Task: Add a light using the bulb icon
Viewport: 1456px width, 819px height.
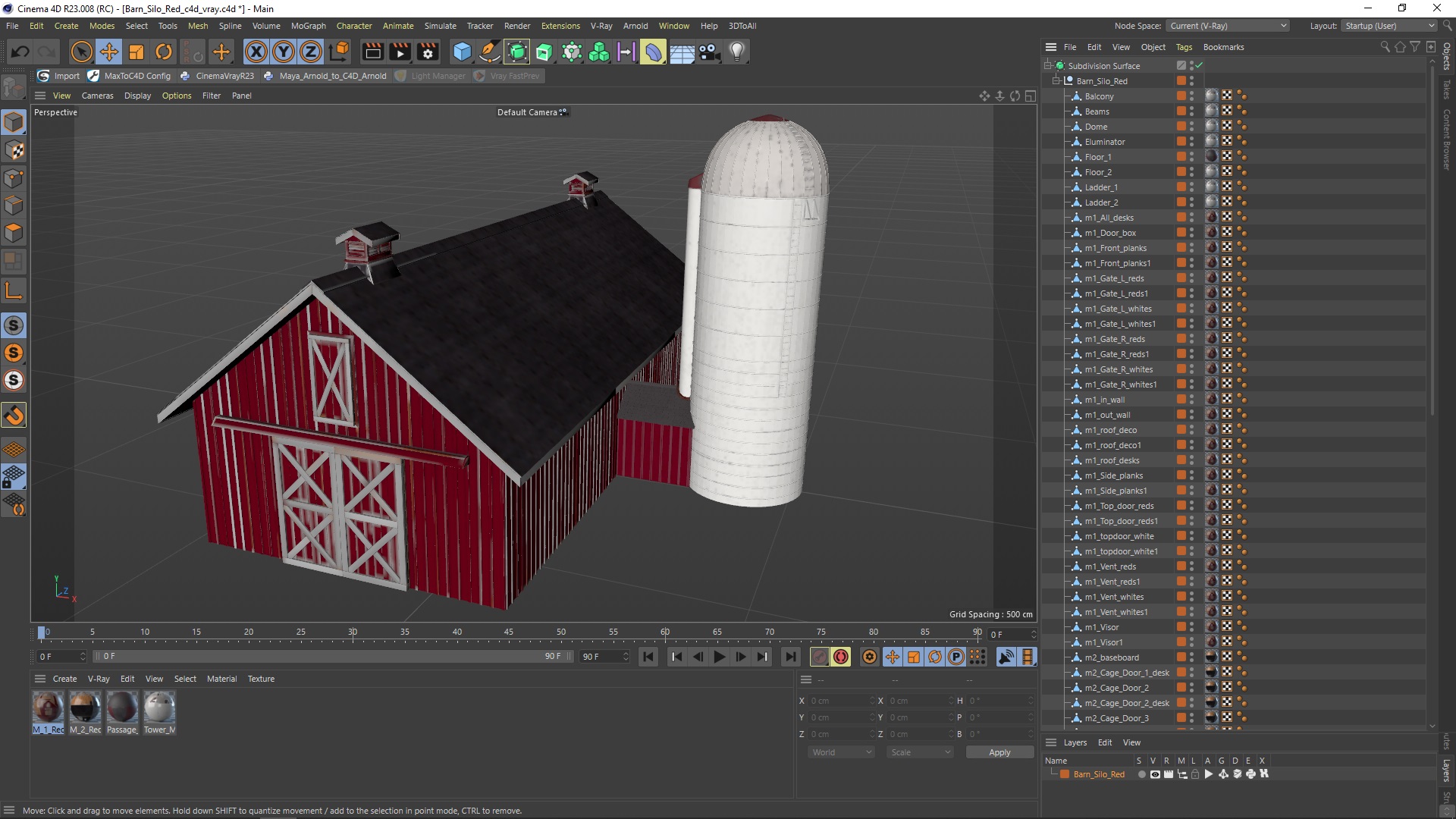Action: tap(736, 52)
